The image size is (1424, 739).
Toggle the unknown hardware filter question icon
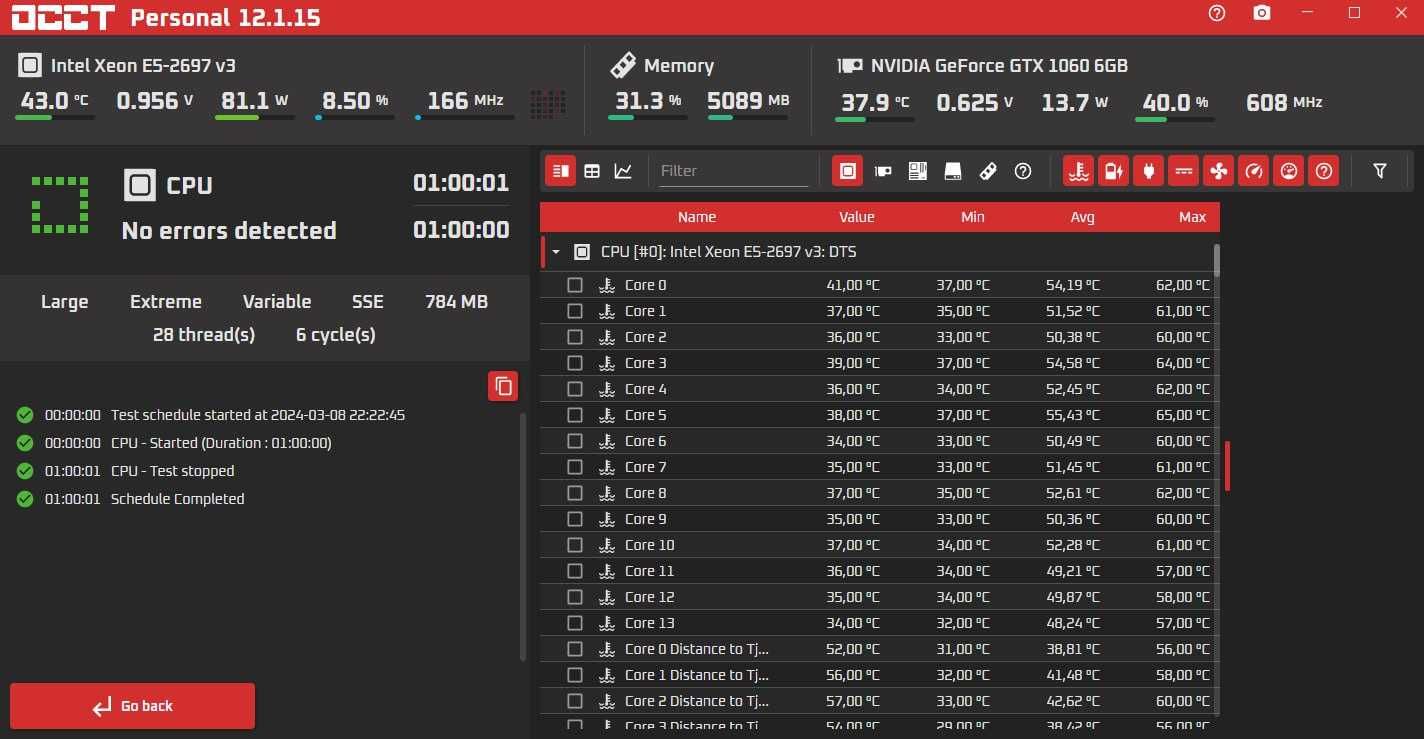point(1023,171)
